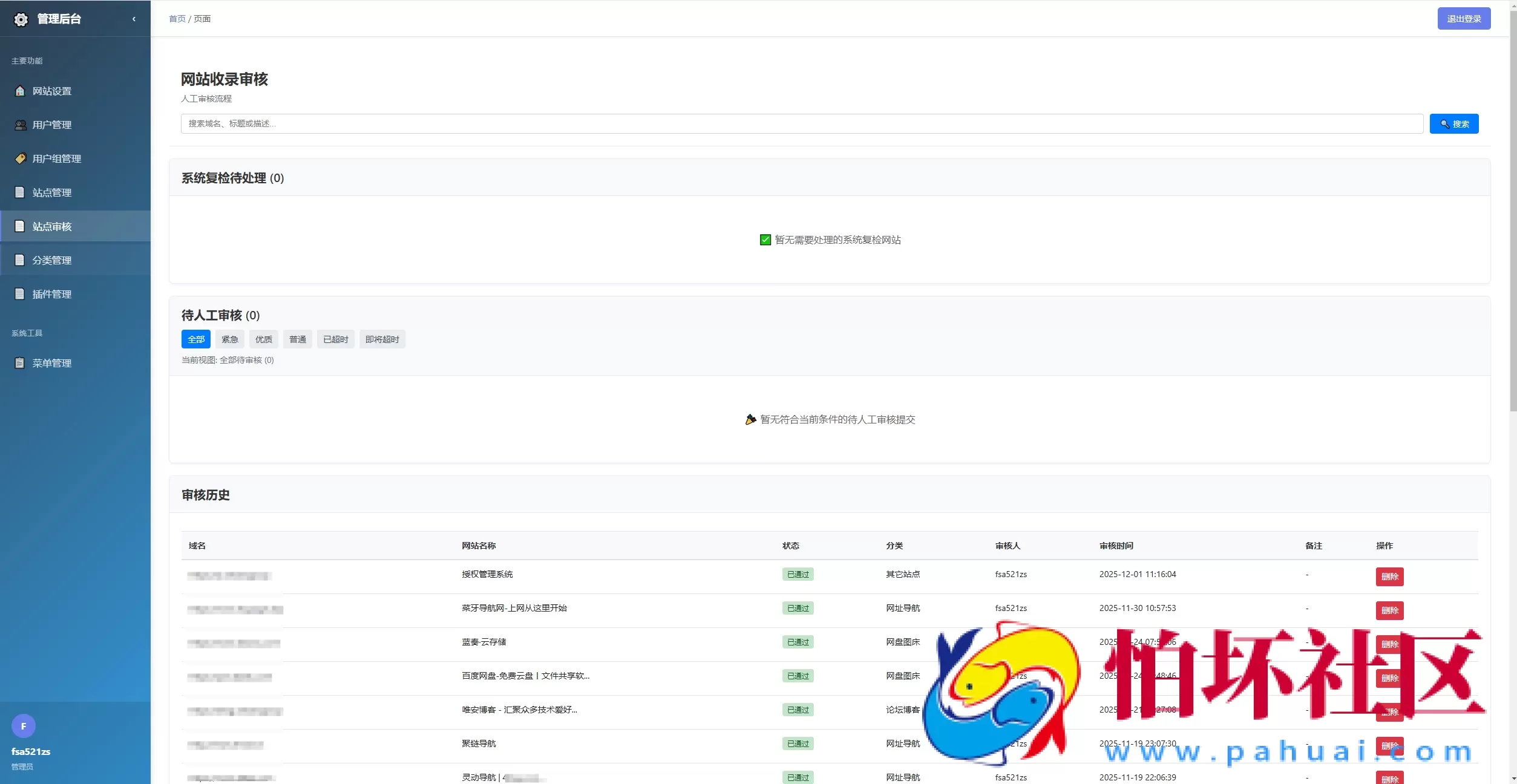The width and height of the screenshot is (1517, 784).
Task: Click the tag icon for 用户组管理
Action: [x=20, y=158]
